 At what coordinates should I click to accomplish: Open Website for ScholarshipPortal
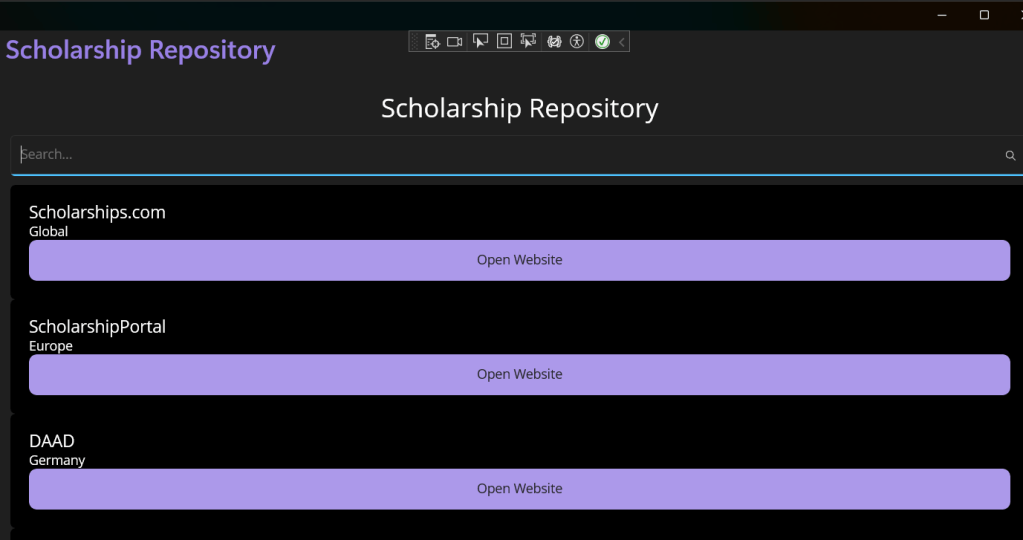[x=519, y=374]
